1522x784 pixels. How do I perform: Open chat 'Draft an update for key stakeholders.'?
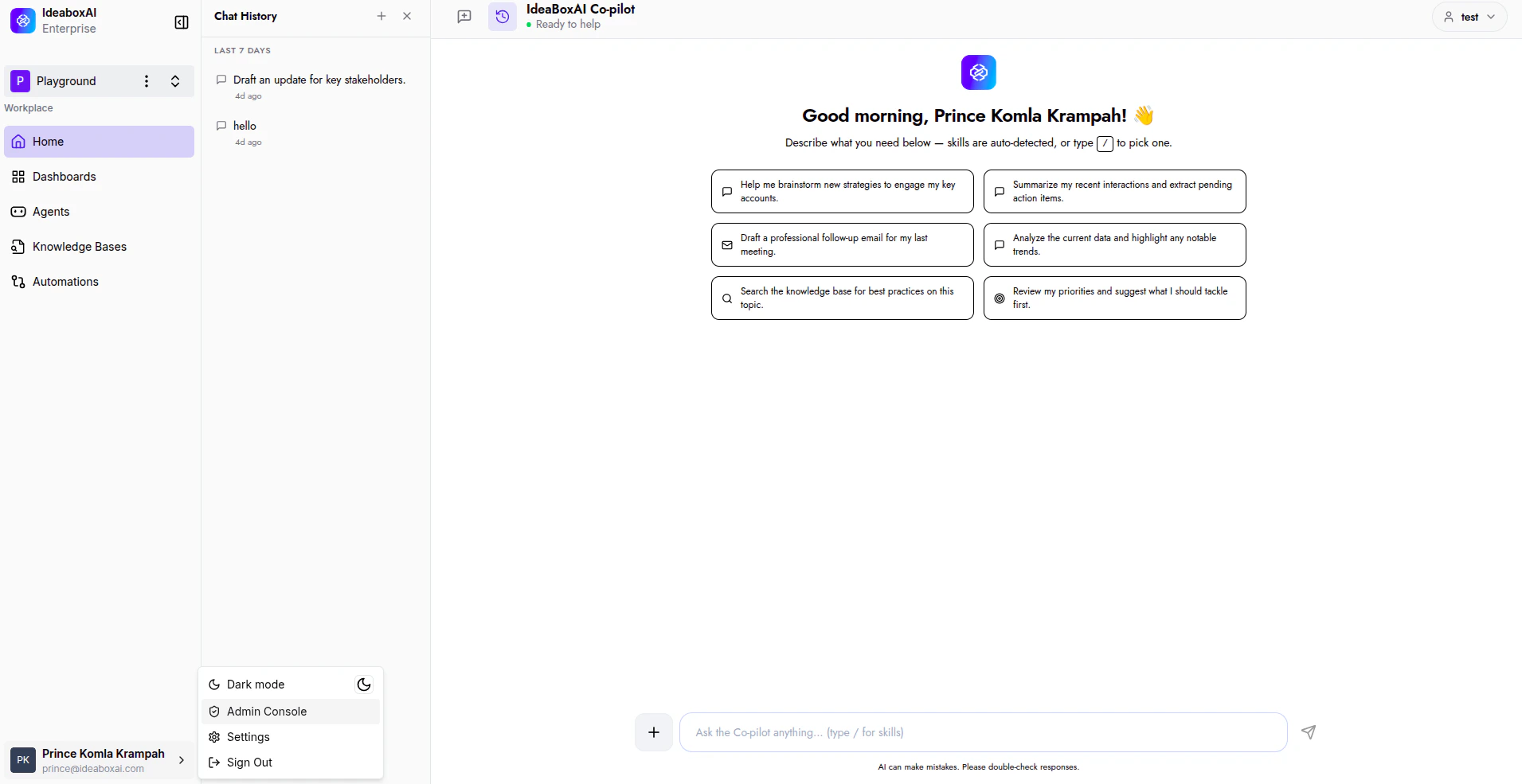coord(315,87)
